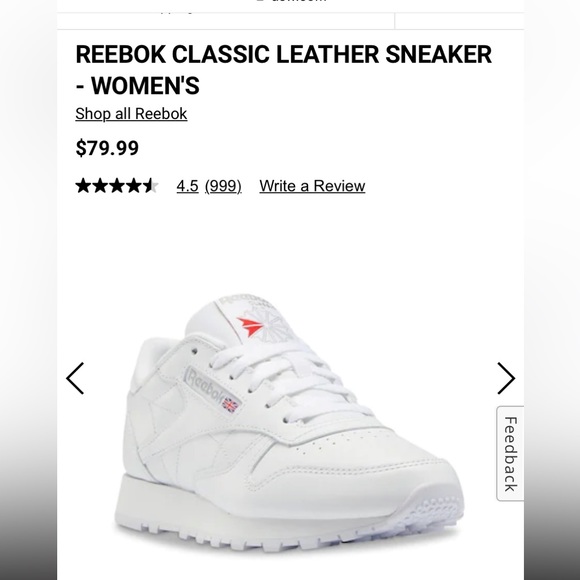Viewport: 580px width, 580px height.
Task: Click the half-filled fifth rating star
Action: point(150,186)
